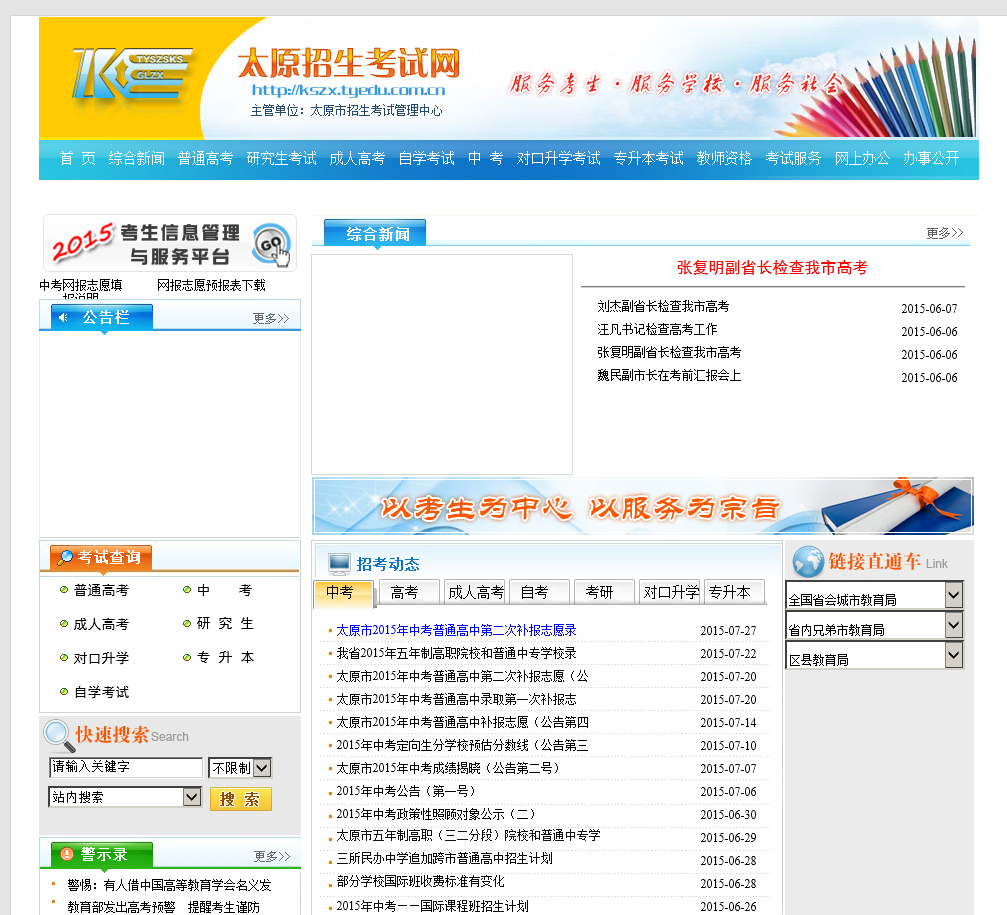The height and width of the screenshot is (915, 1007).
Task: Open headline 张复明副省长检查我市高考 in red
Action: pyautogui.click(x=772, y=268)
